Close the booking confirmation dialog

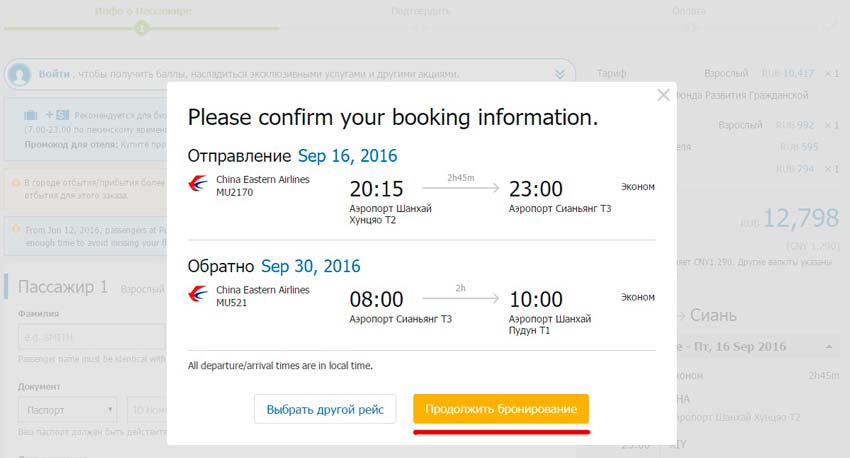(663, 95)
